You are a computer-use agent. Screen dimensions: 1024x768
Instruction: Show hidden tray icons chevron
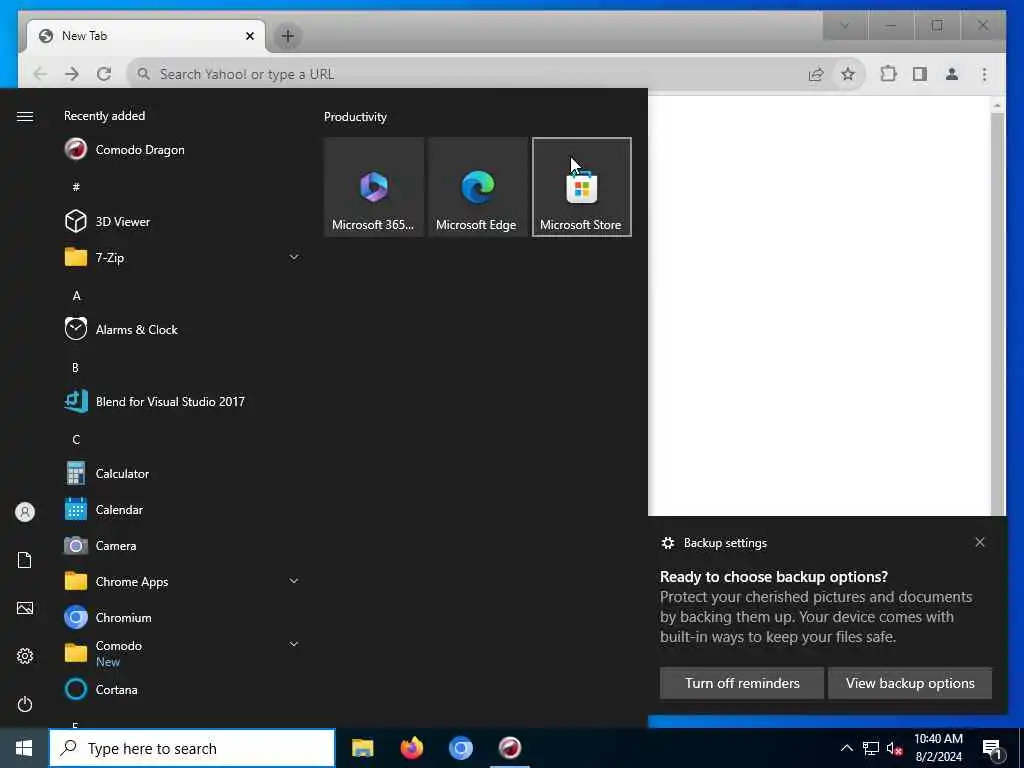click(846, 748)
